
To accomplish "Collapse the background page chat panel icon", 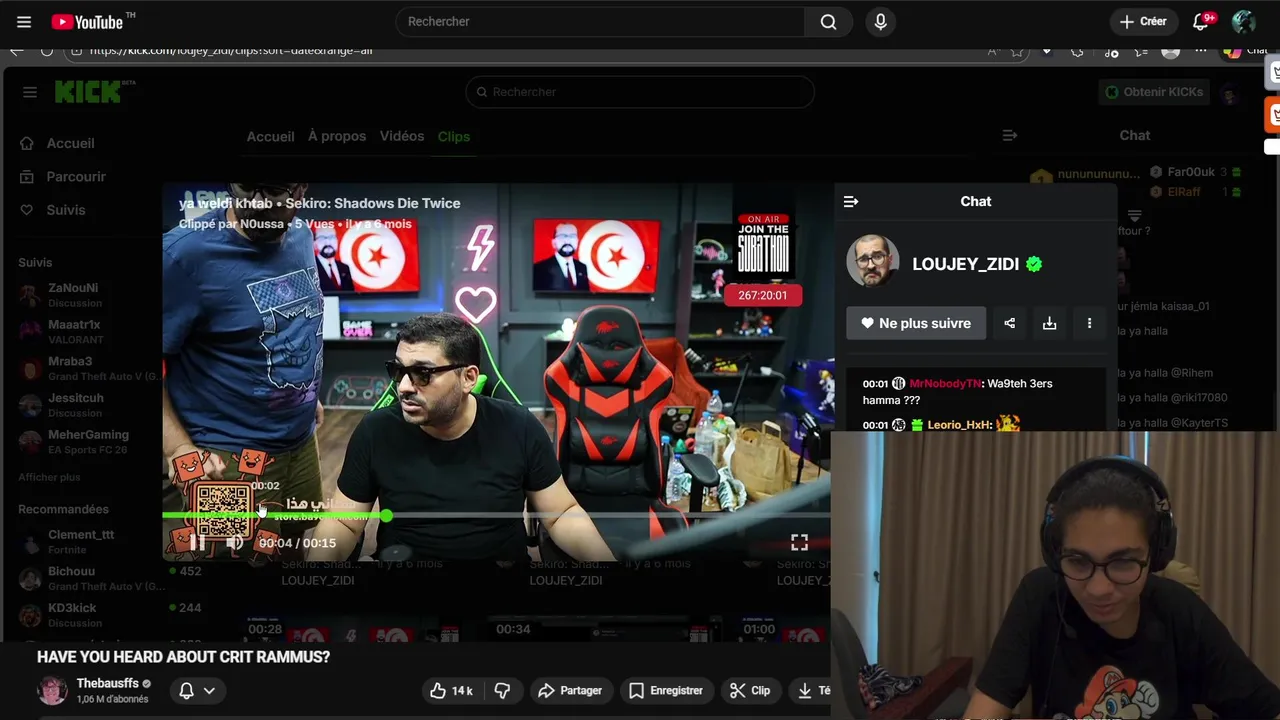I will (1010, 135).
